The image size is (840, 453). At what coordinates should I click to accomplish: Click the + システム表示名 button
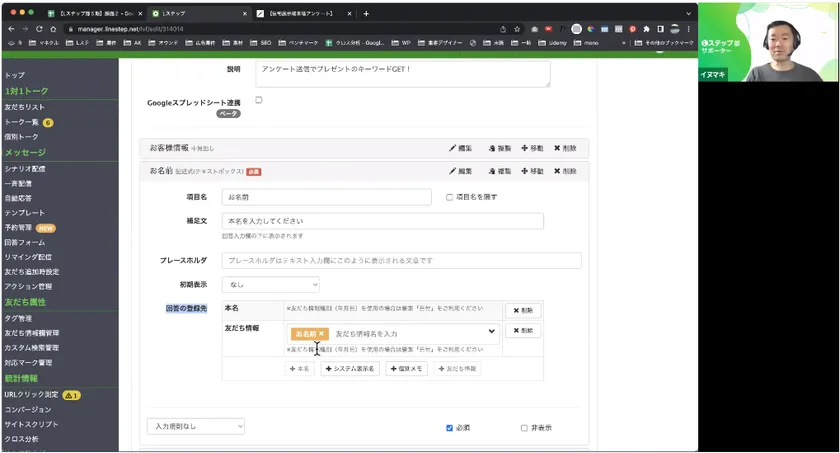pos(349,368)
